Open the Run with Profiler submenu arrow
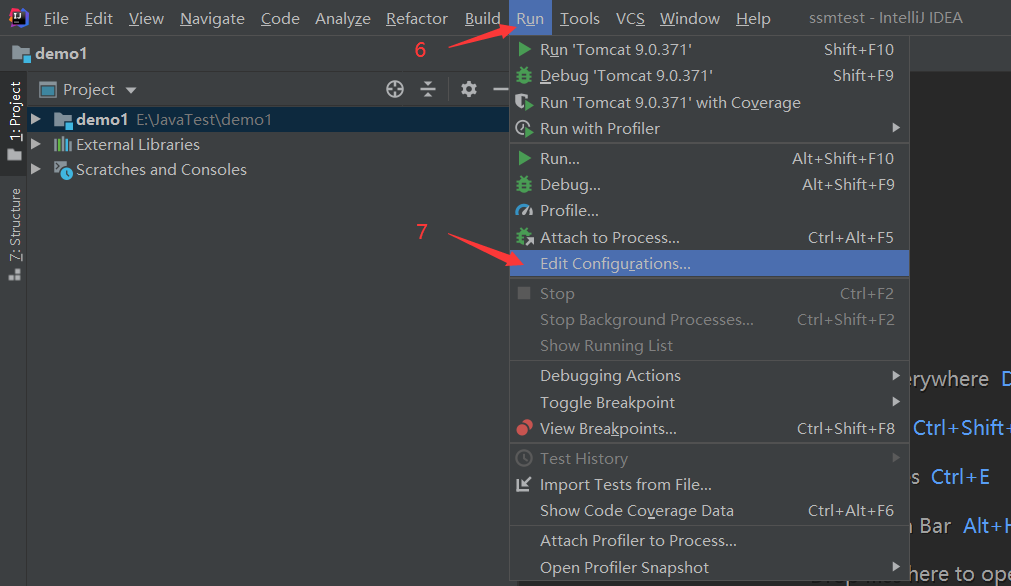Image resolution: width=1011 pixels, height=586 pixels. (x=896, y=128)
